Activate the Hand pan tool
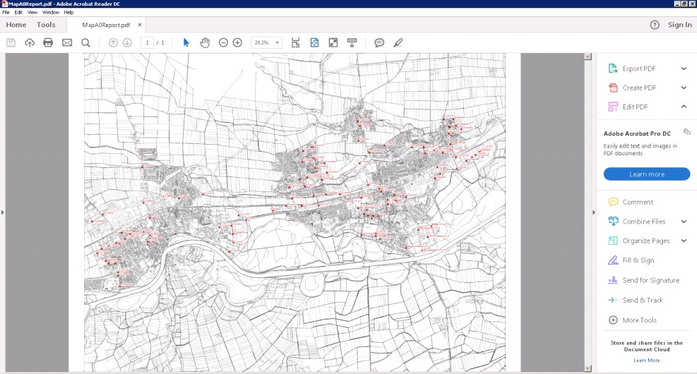The image size is (697, 374). pyautogui.click(x=204, y=43)
